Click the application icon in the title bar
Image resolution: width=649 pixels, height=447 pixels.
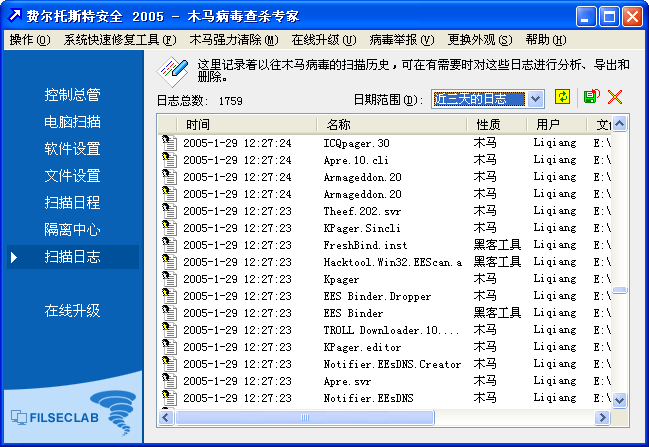click(x=14, y=16)
